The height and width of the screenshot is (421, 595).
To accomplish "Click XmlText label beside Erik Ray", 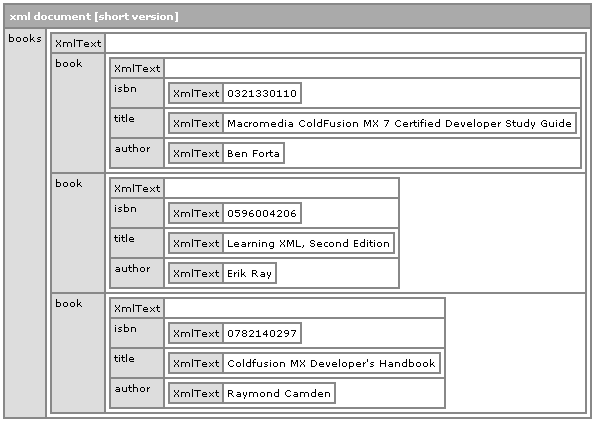I will pyautogui.click(x=196, y=273).
